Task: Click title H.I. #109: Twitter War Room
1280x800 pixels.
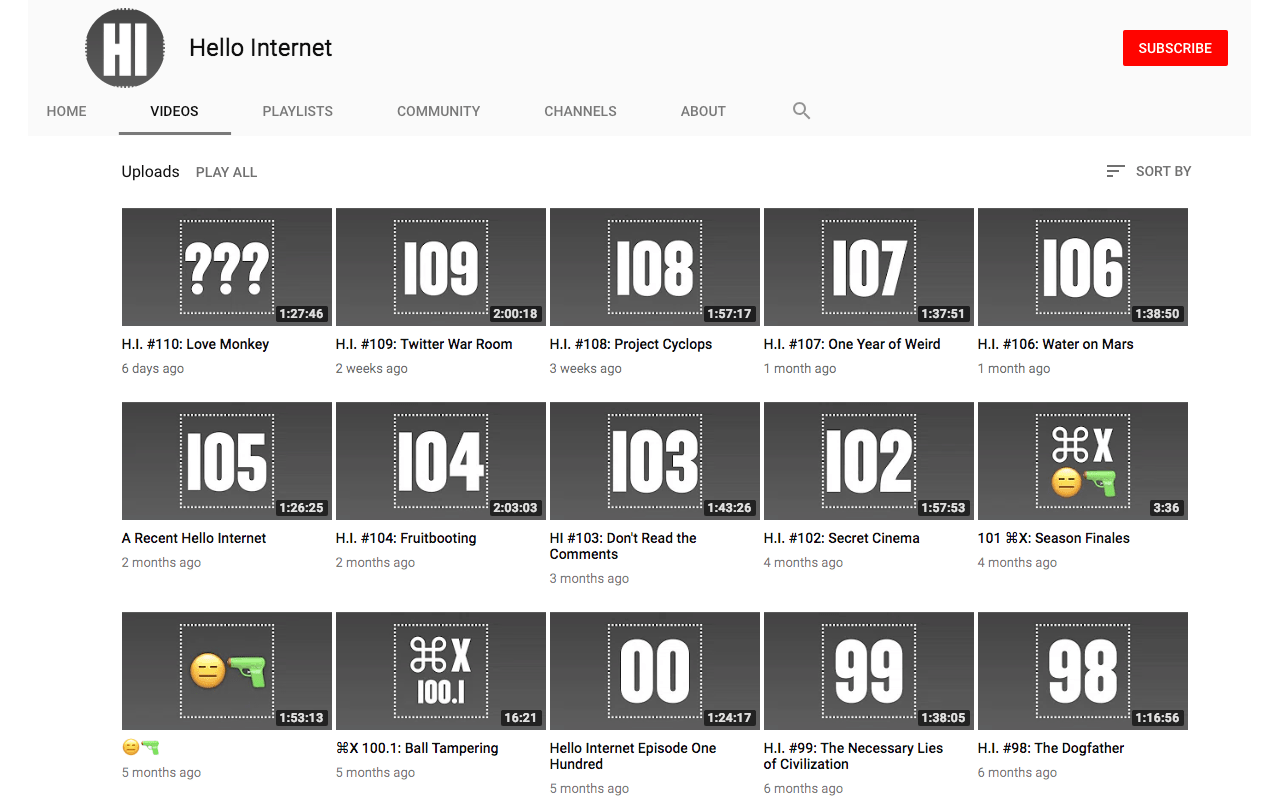Action: click(424, 344)
